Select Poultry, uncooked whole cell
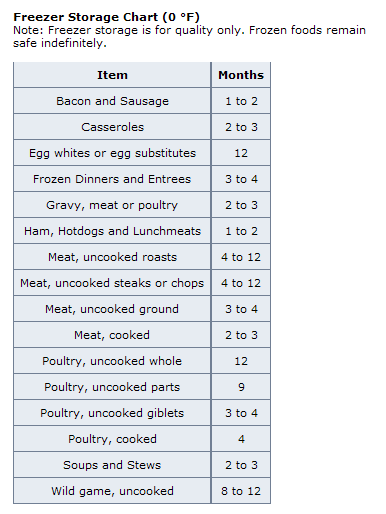The width and height of the screenshot is (386, 514). (x=112, y=361)
